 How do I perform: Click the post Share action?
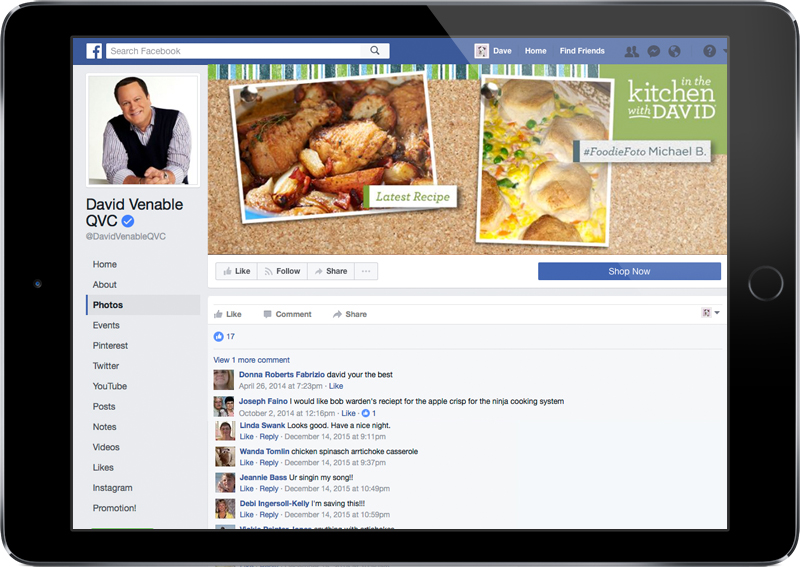tap(349, 314)
